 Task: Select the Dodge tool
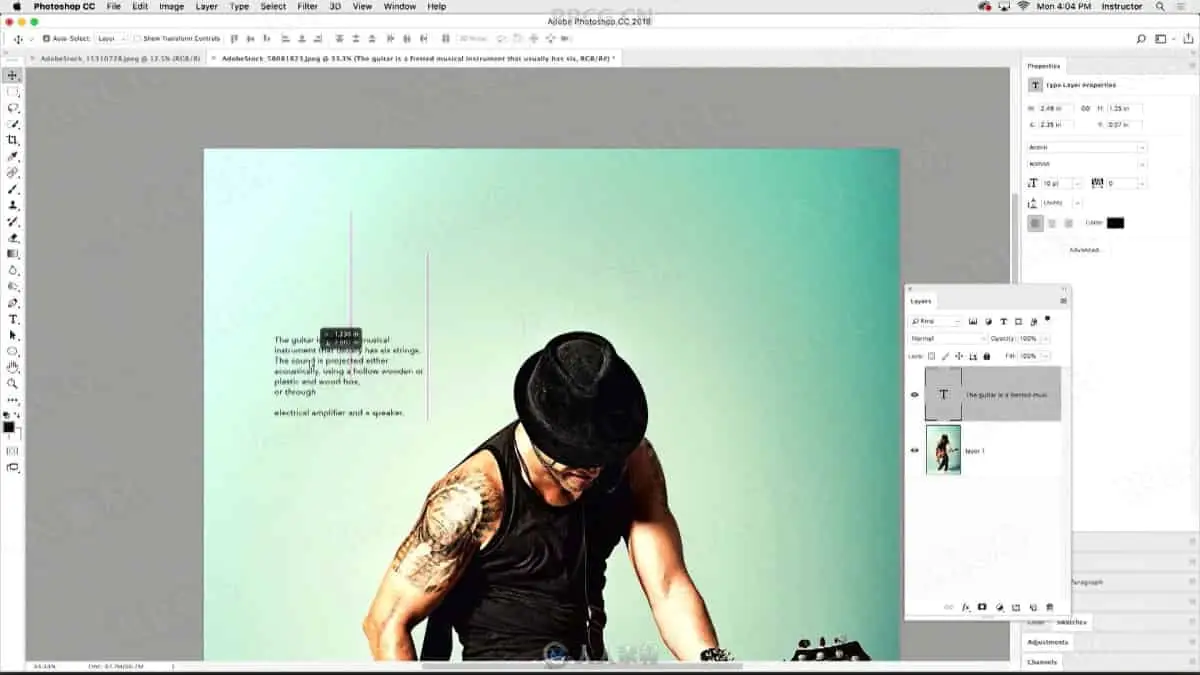point(13,286)
